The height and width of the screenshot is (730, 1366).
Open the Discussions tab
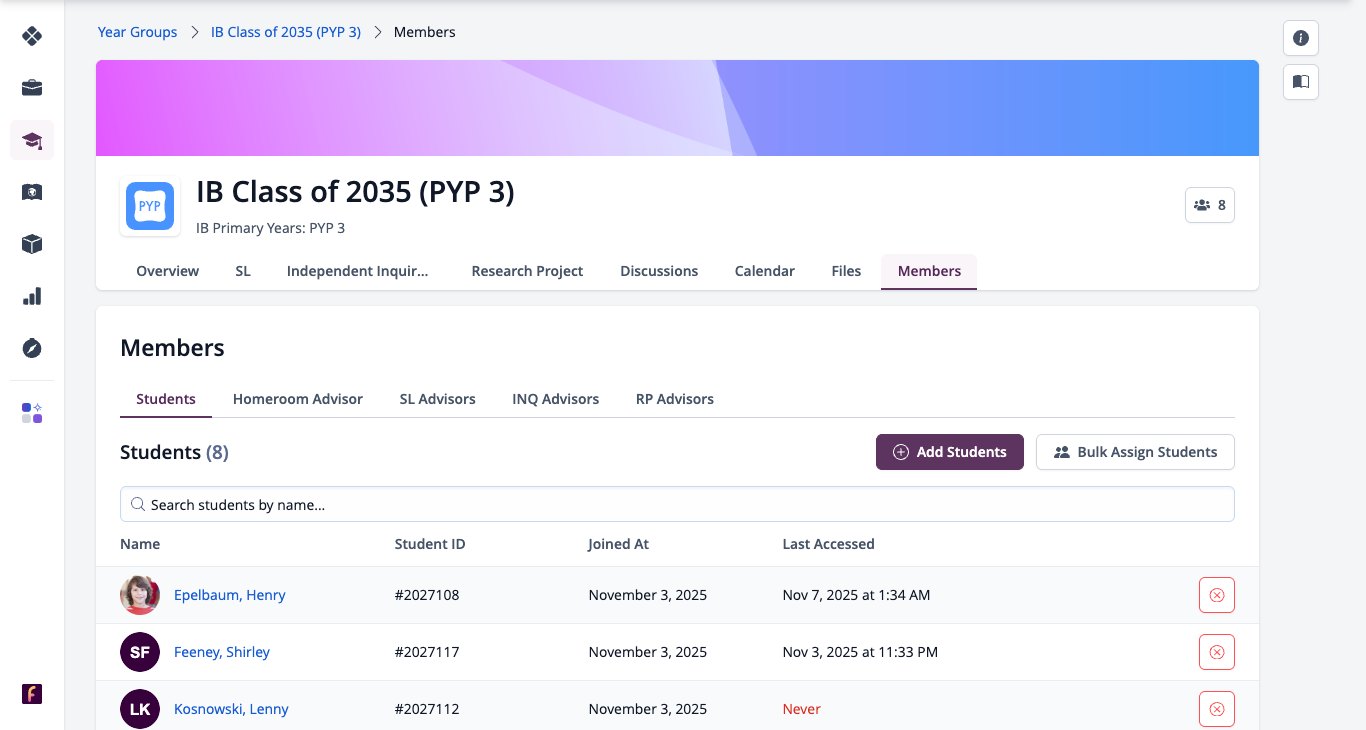point(659,271)
